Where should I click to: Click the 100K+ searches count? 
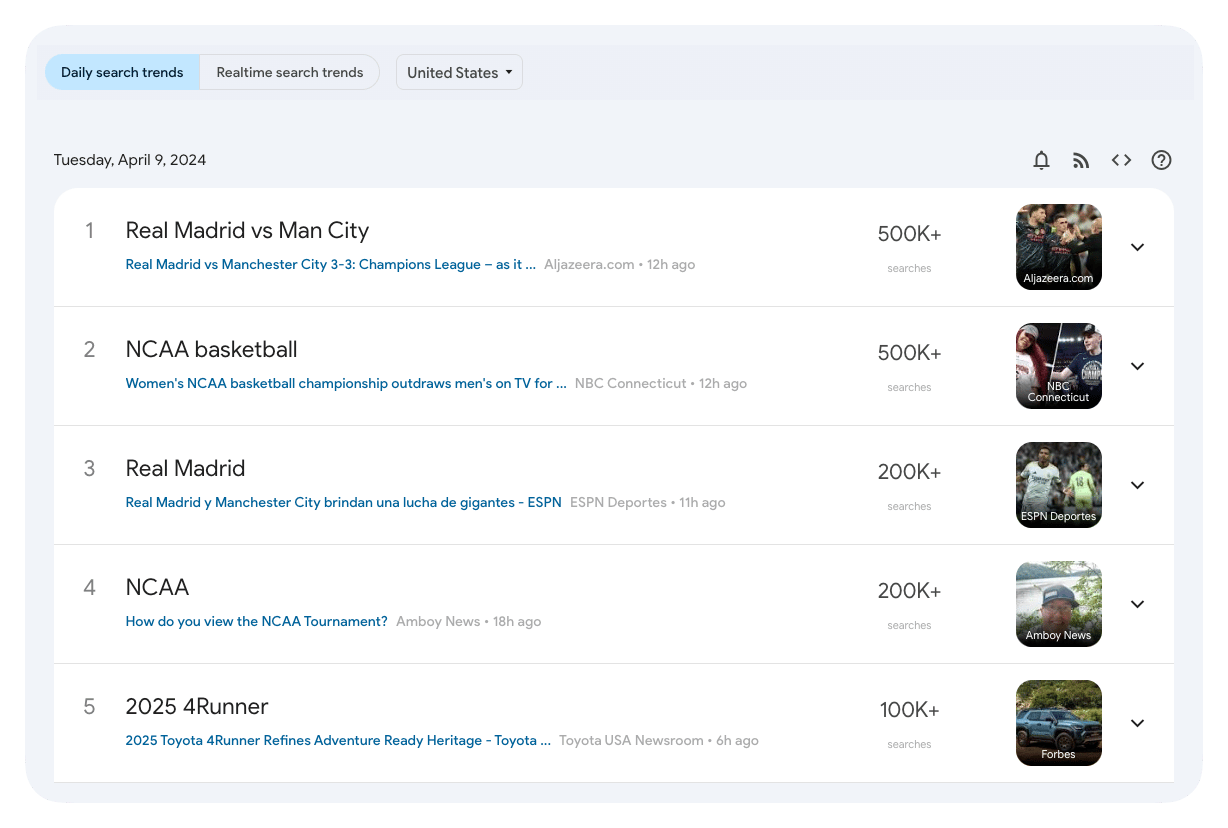point(909,710)
